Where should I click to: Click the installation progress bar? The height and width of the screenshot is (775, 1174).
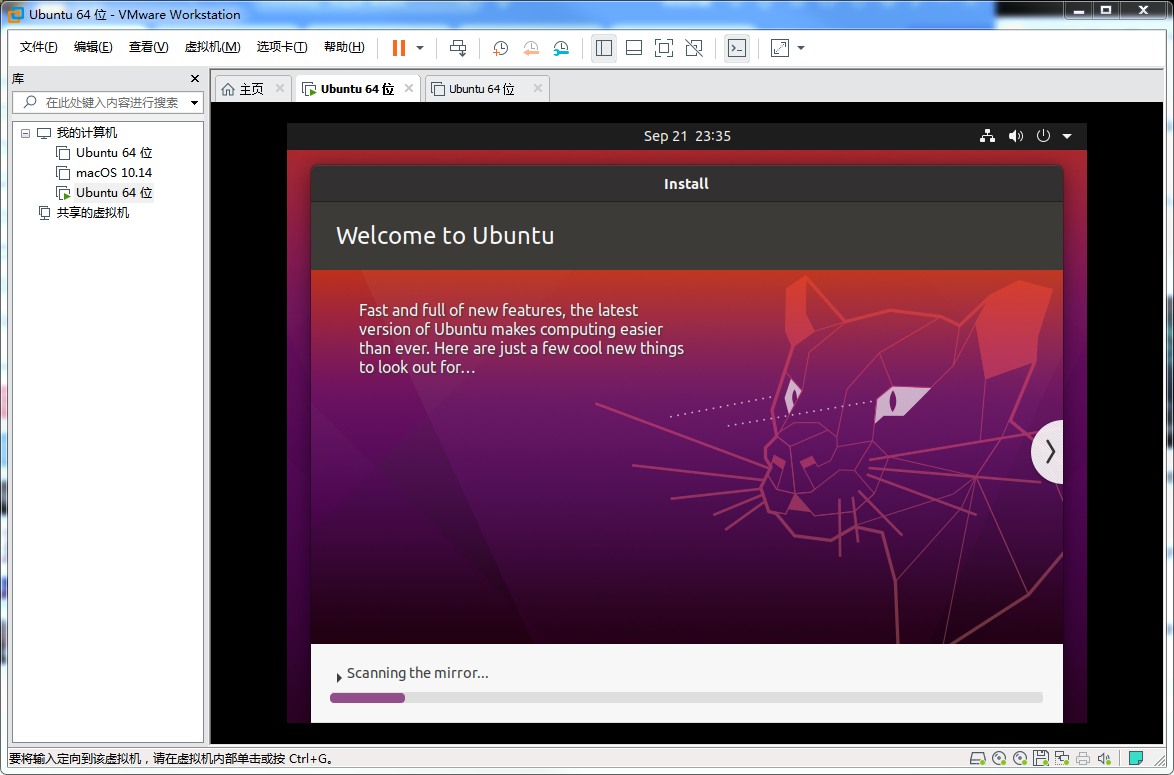(686, 698)
